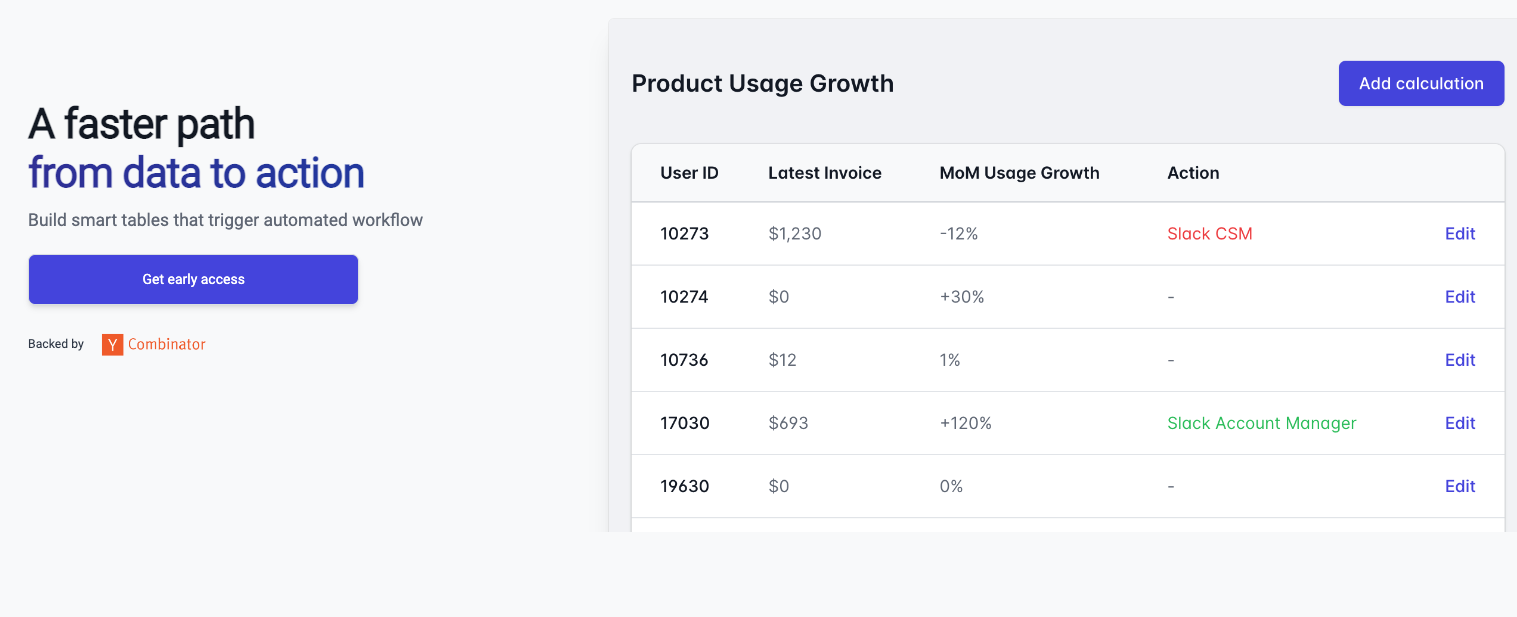The image size is (1517, 617).
Task: Select the Latest Invoice column header
Action: click(825, 173)
